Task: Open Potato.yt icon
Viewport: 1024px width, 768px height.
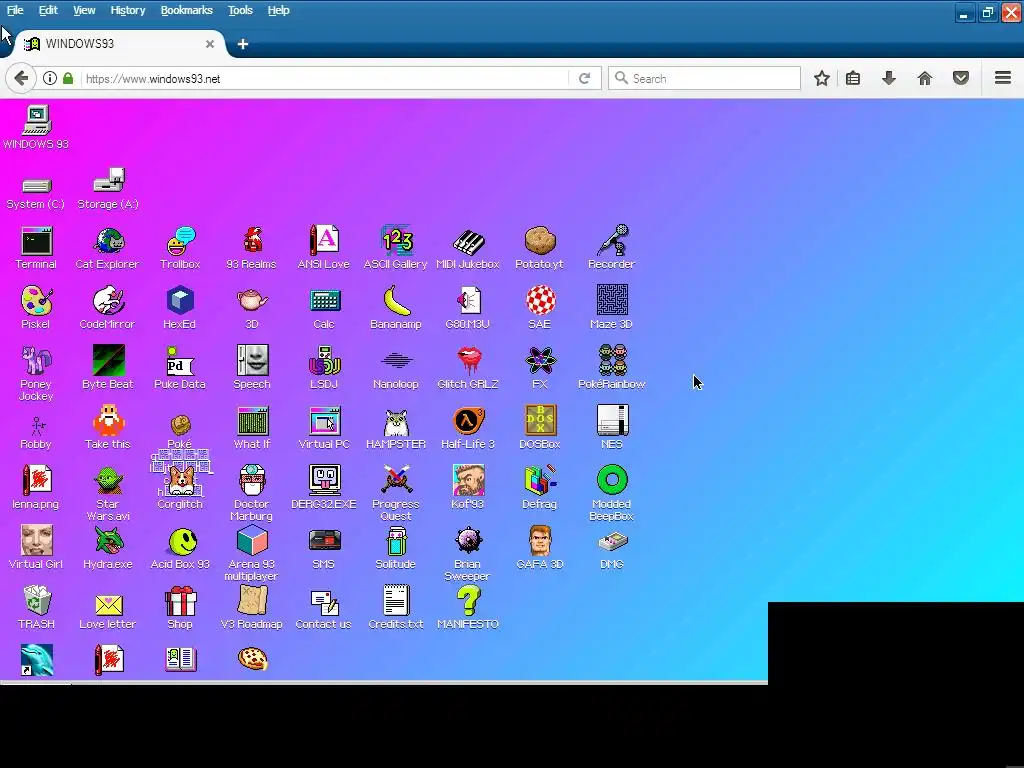Action: [539, 248]
